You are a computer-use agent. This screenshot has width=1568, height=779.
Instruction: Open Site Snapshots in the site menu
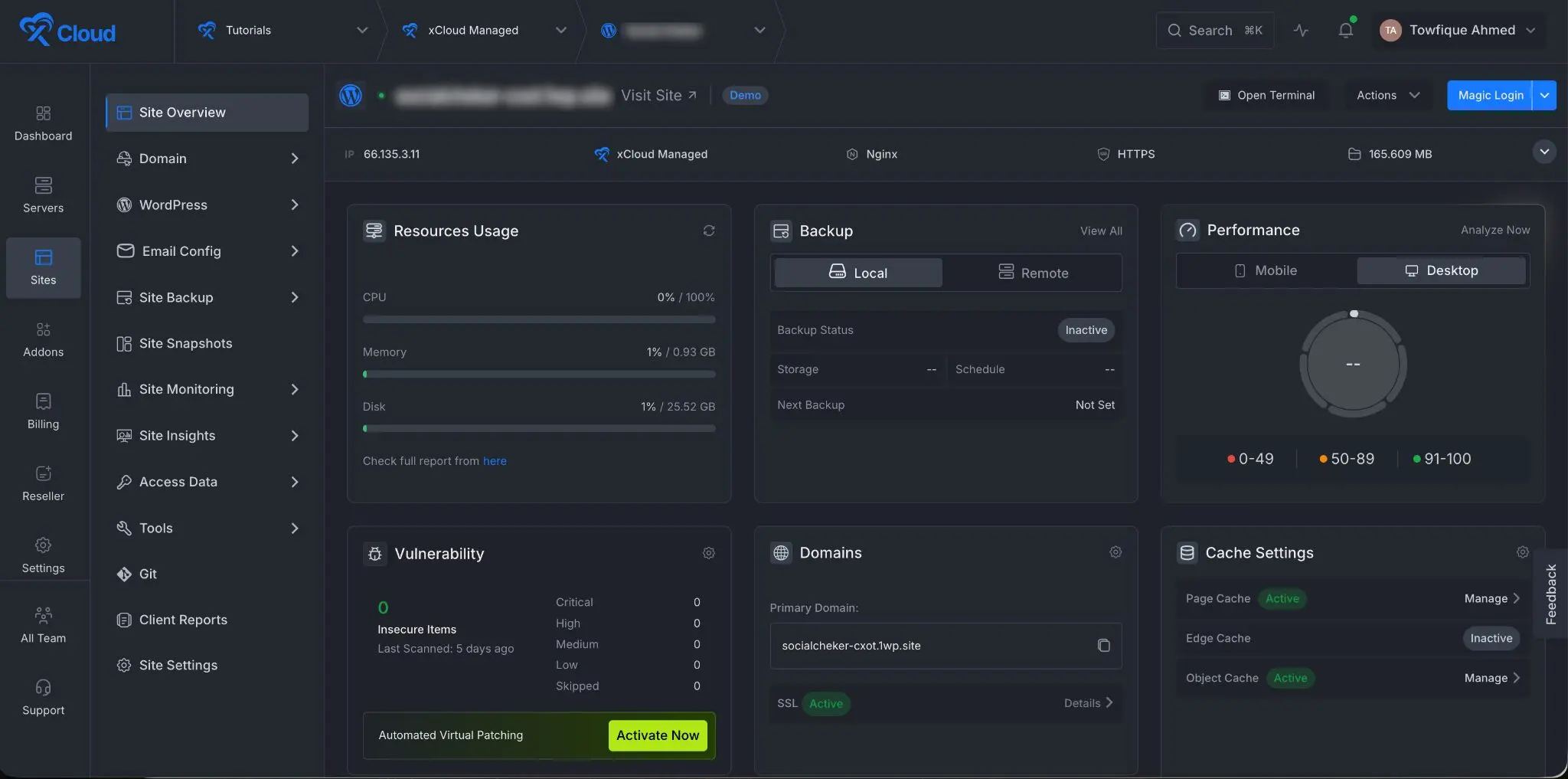tap(207, 343)
